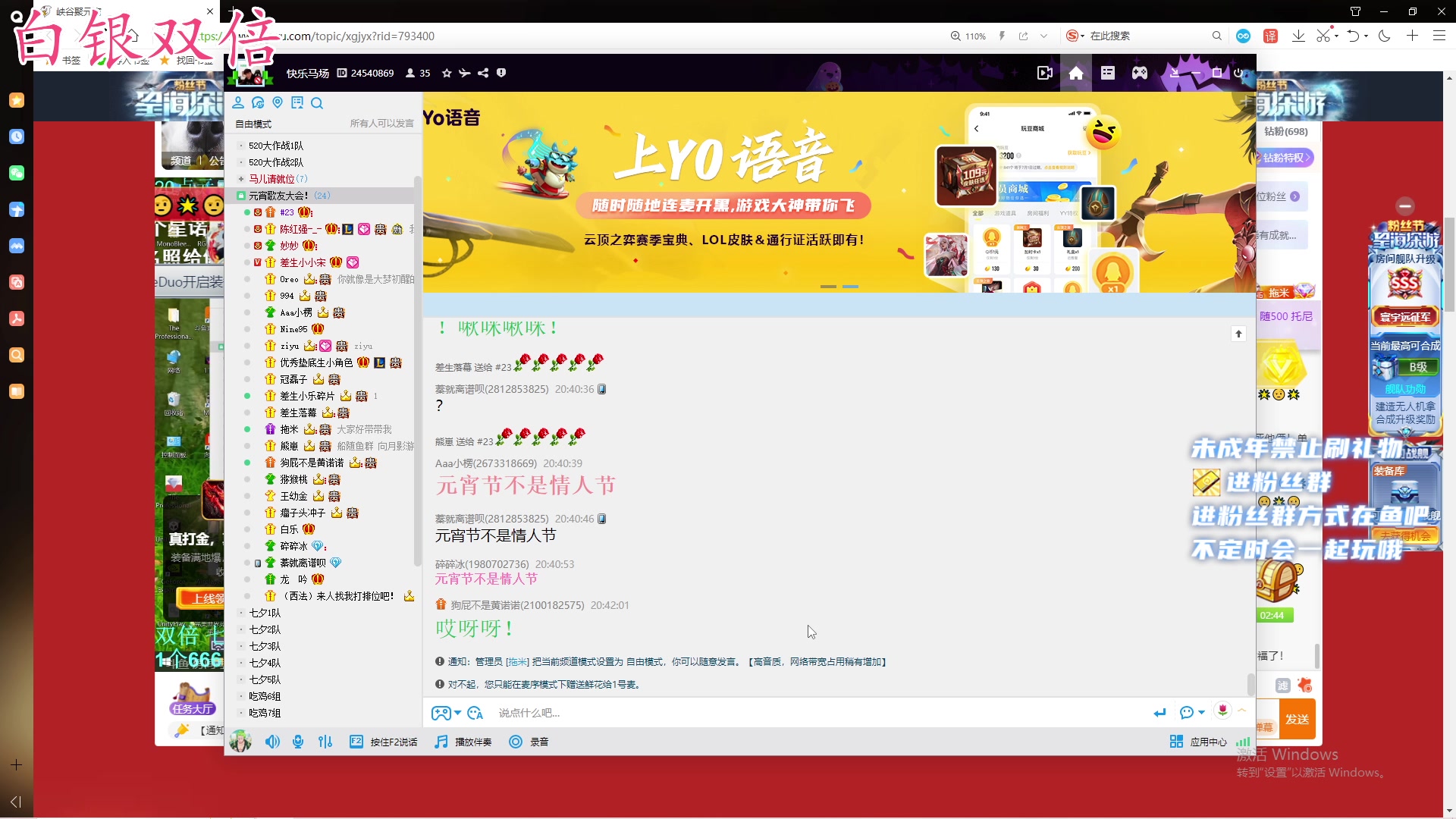Open the member list icon above the channels
The image size is (1456, 819).
(x=239, y=103)
